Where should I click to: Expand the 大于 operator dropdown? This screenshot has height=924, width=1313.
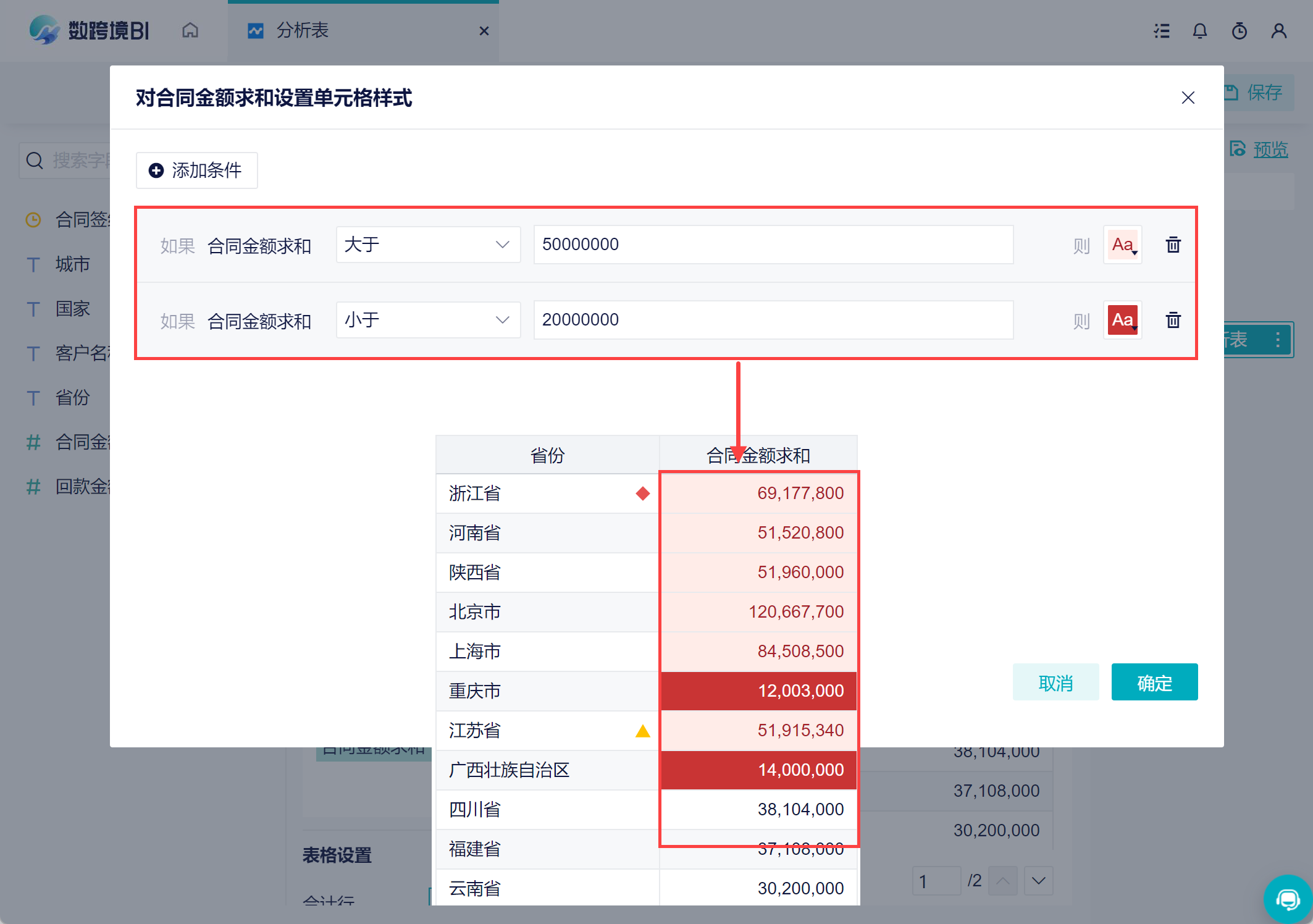(427, 245)
